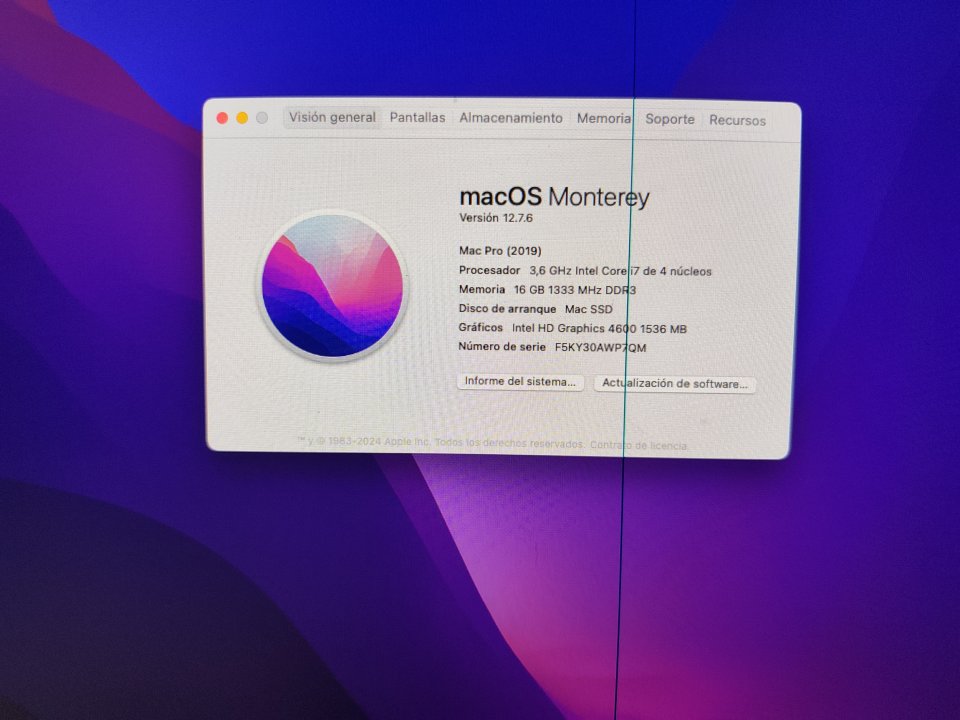Viewport: 960px width, 720px height.
Task: Click the Procesador label
Action: coord(489,270)
